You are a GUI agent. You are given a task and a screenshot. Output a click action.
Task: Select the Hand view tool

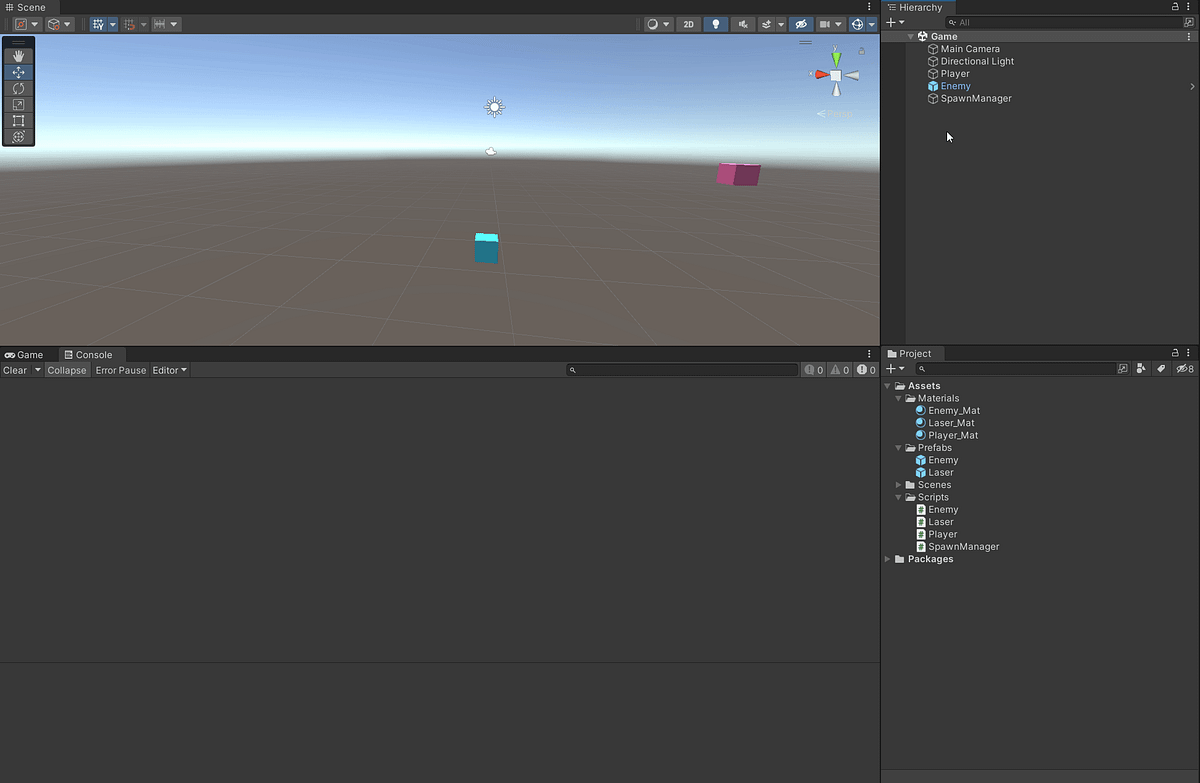pos(18,55)
